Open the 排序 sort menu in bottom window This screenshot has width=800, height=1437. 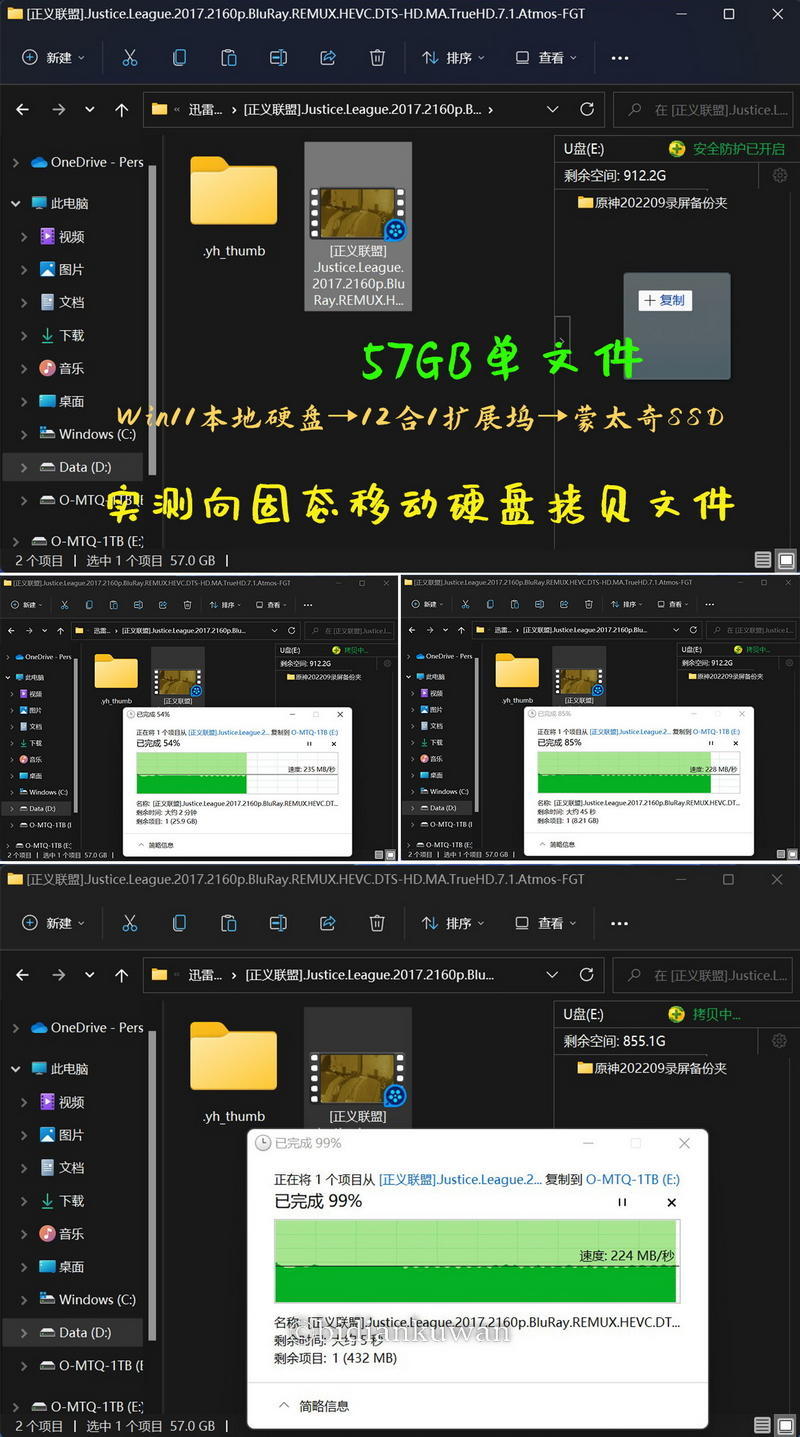click(x=453, y=923)
